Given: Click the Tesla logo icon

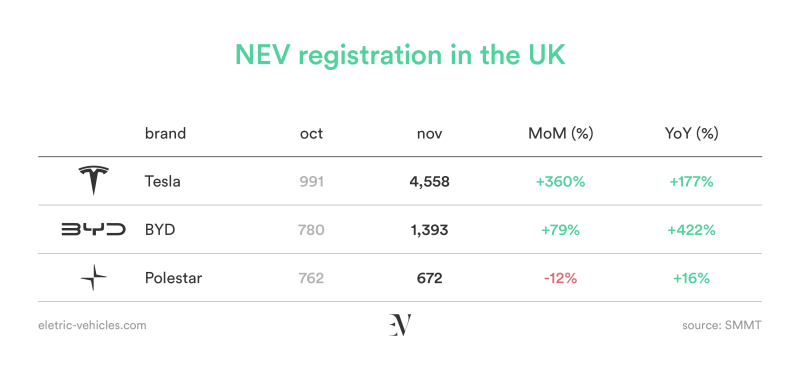Looking at the screenshot, I should pyautogui.click(x=93, y=181).
